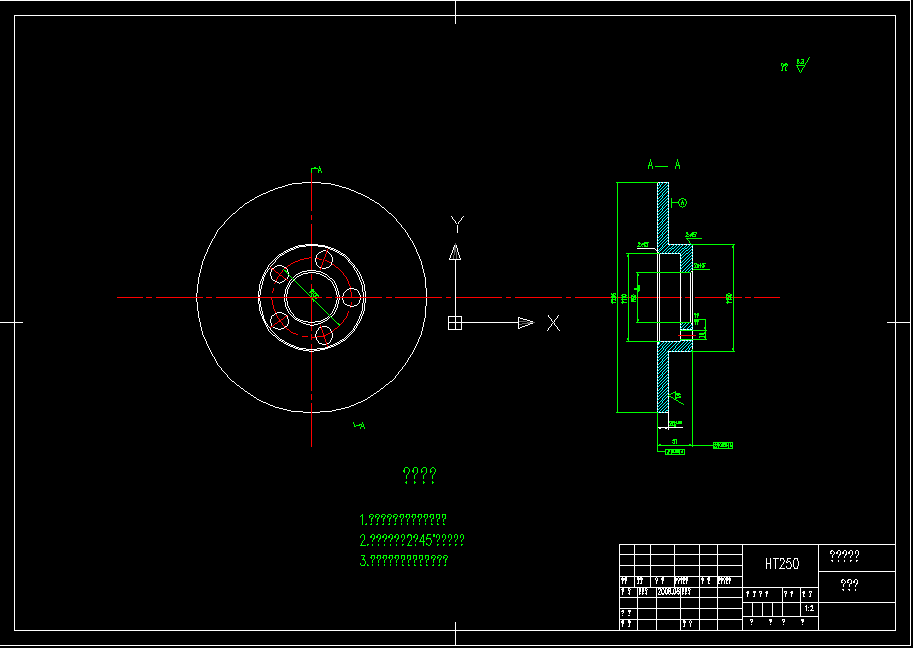Click the scale ratio value in the title block
Viewport: 913px width, 648px height.
coord(809,608)
